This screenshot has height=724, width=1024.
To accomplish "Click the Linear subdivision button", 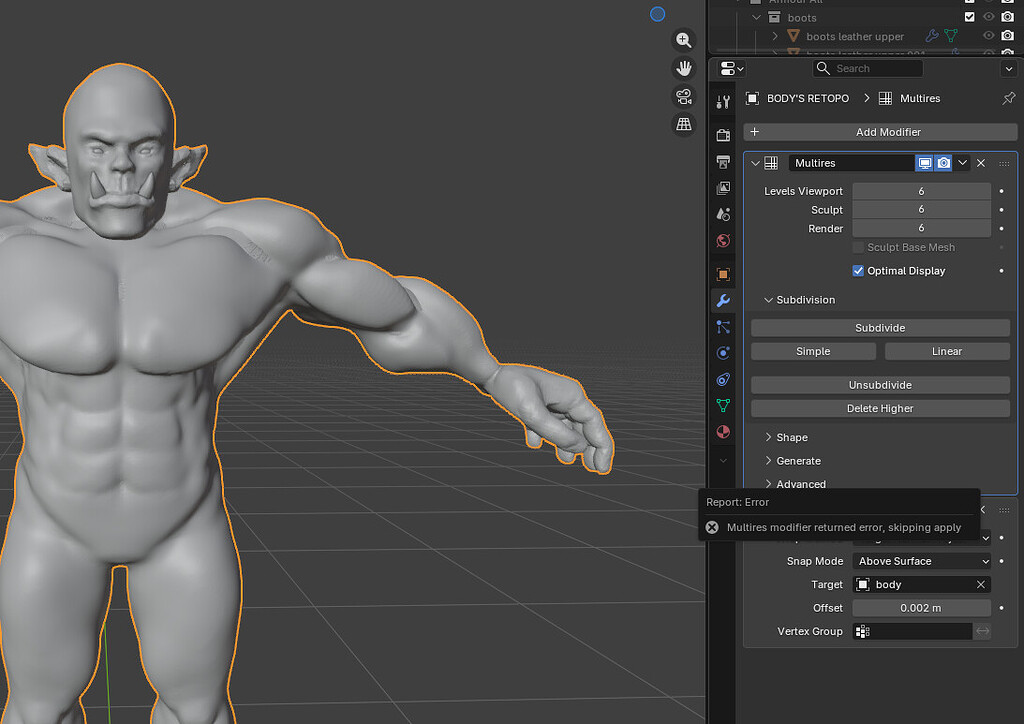I will tap(947, 351).
